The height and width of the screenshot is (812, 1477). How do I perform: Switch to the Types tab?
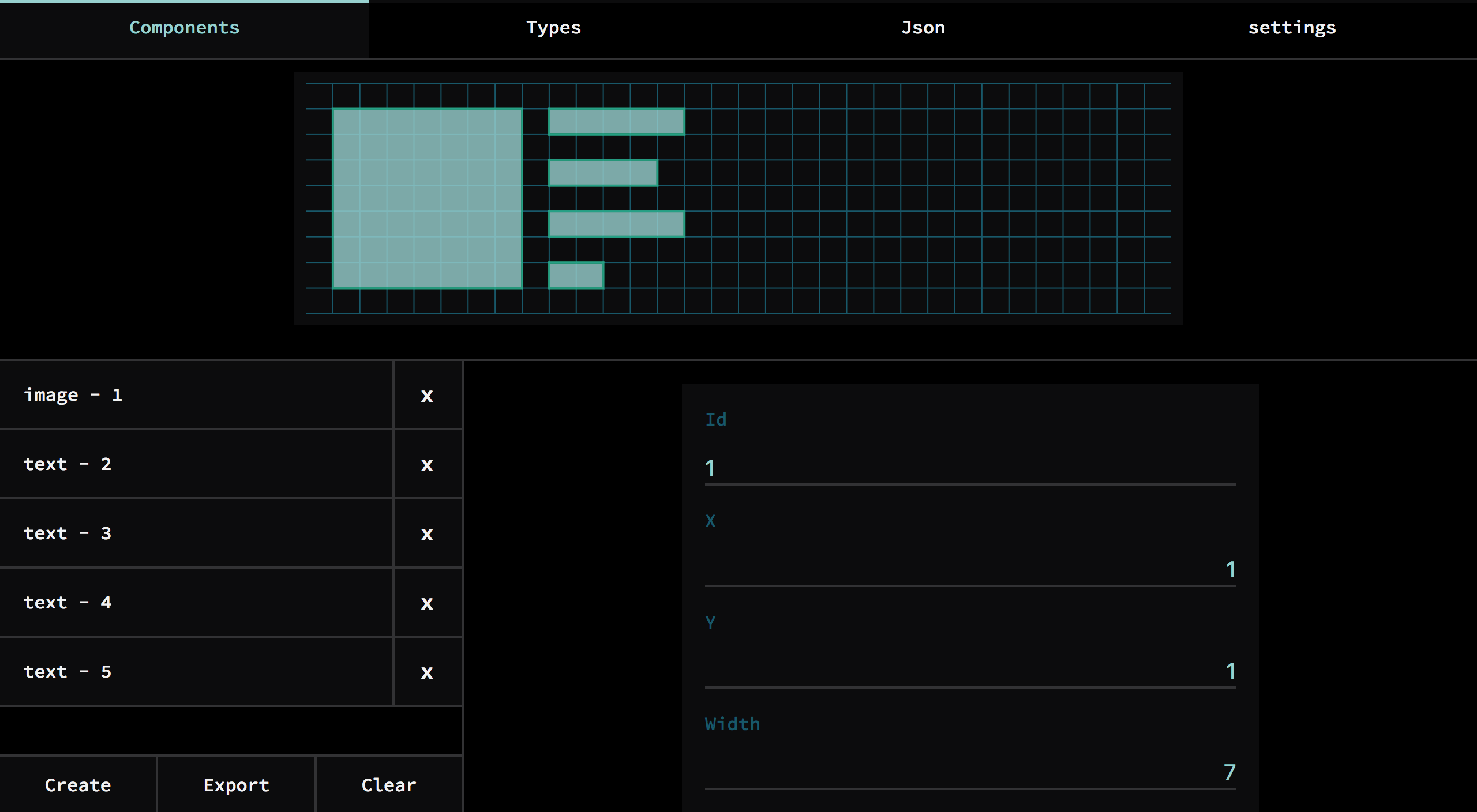pos(553,28)
